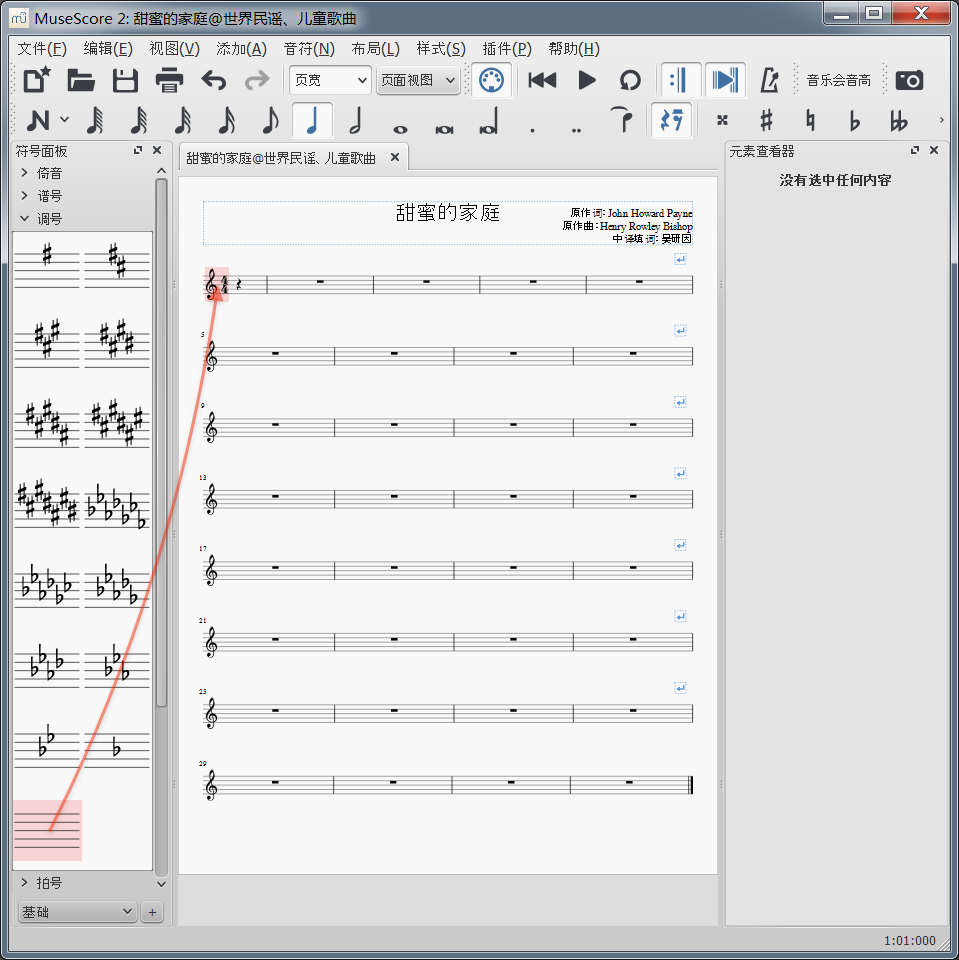
Task: Start playback with the Play button
Action: coord(587,81)
